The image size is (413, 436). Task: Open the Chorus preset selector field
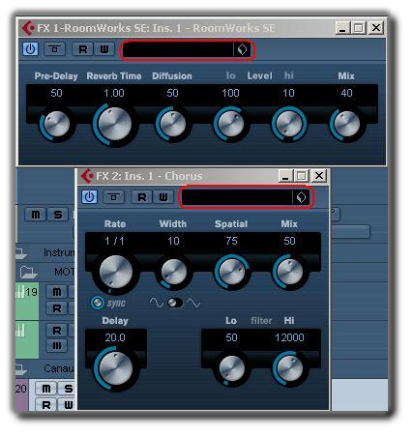[x=246, y=198]
